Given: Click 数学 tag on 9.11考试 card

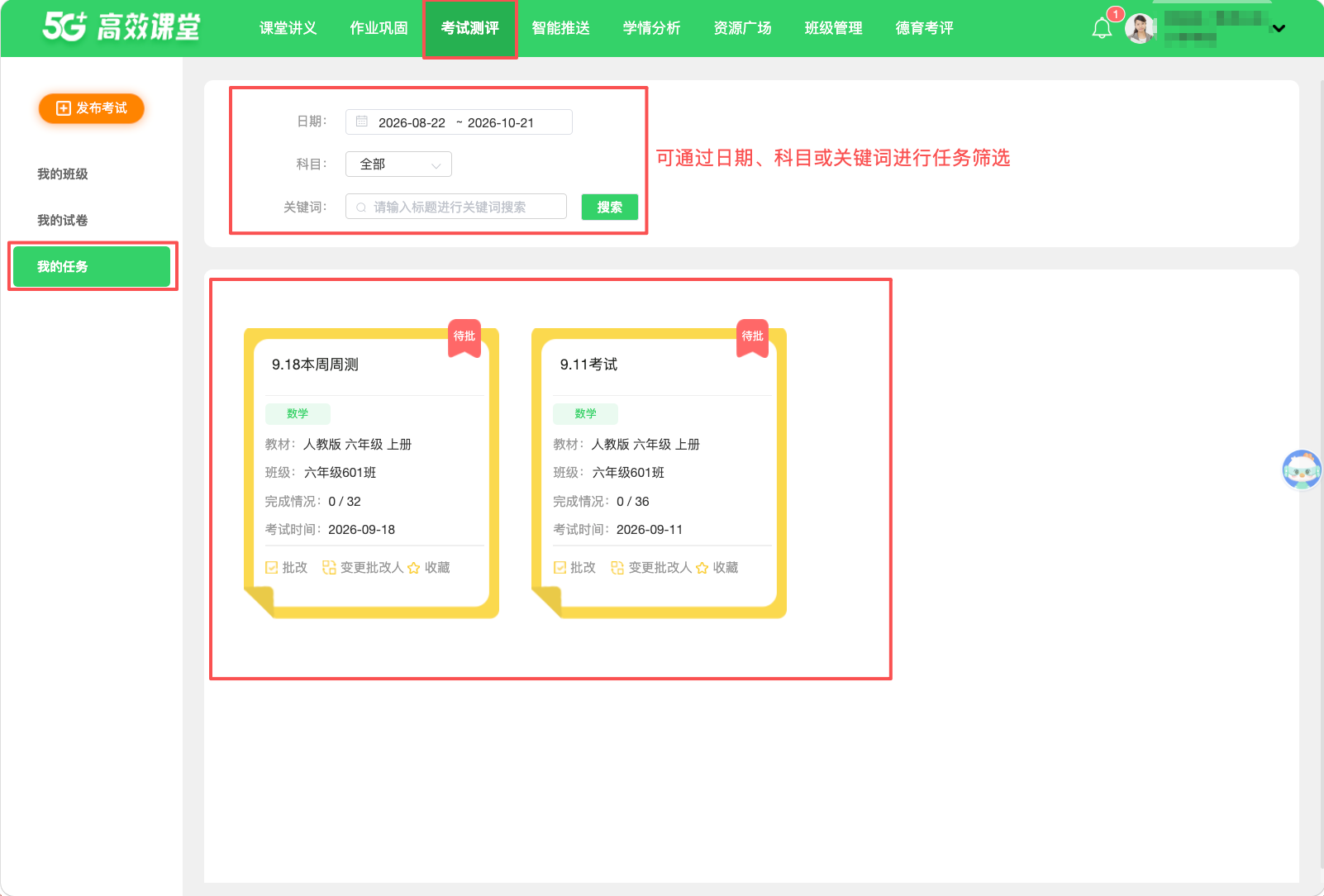Looking at the screenshot, I should 585,414.
